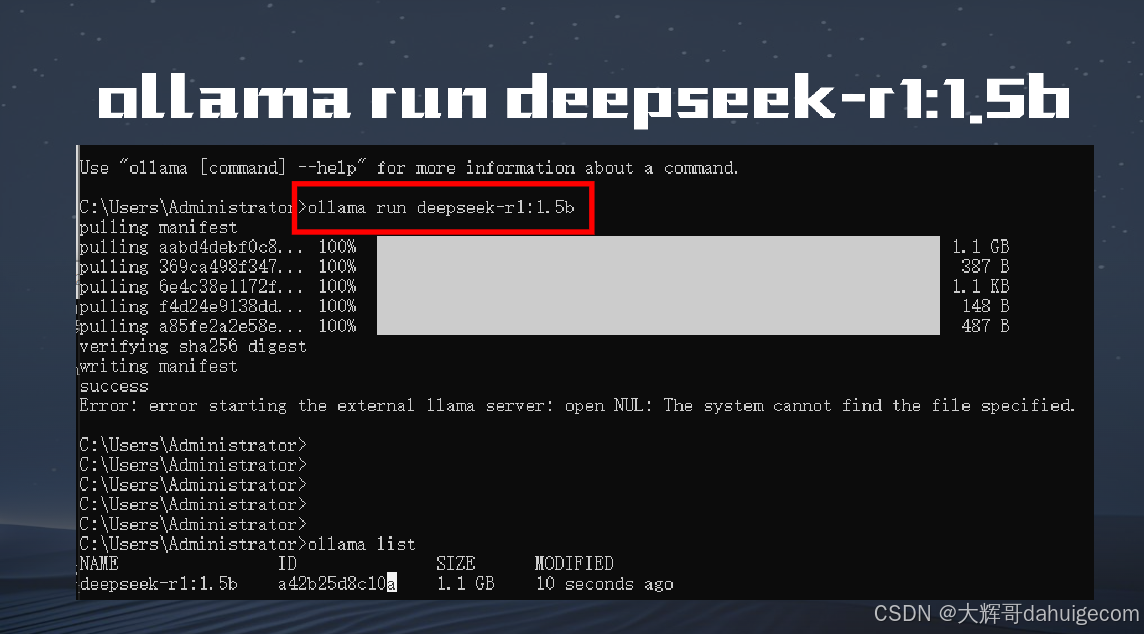Click the 100% progress bar for aabd4debf0c8
This screenshot has width=1144, height=634.
pyautogui.click(x=658, y=247)
